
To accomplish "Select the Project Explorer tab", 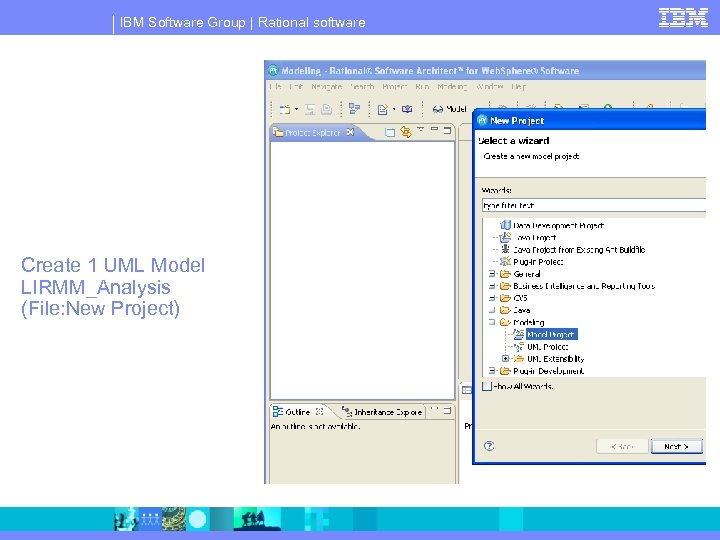I will tap(312, 133).
